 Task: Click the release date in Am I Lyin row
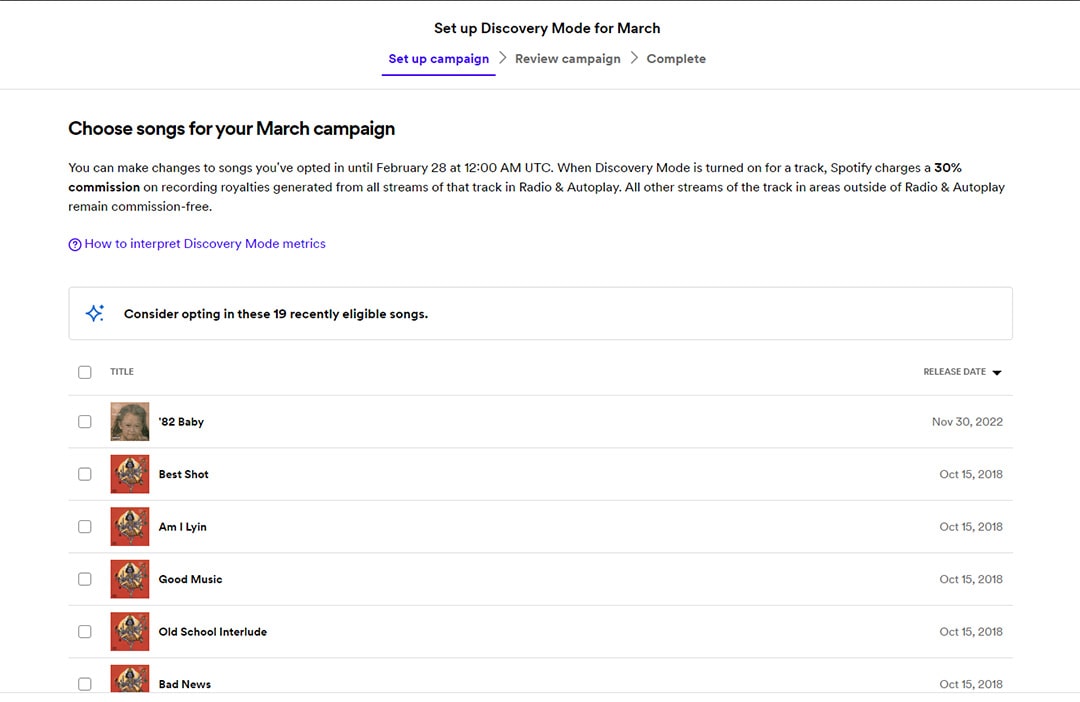970,526
